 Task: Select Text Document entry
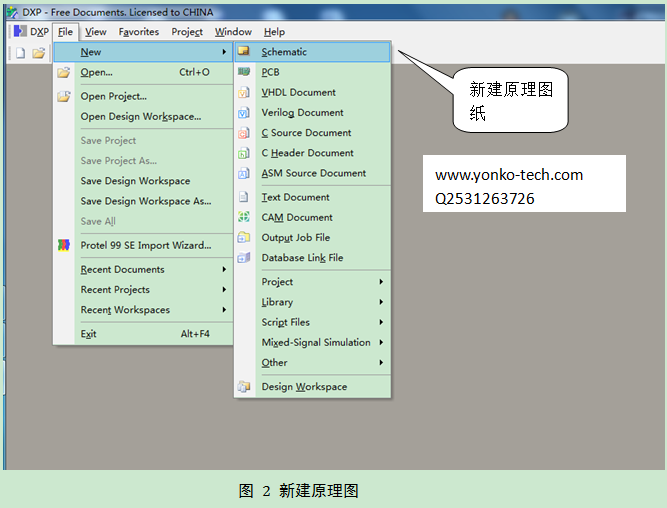pos(312,197)
